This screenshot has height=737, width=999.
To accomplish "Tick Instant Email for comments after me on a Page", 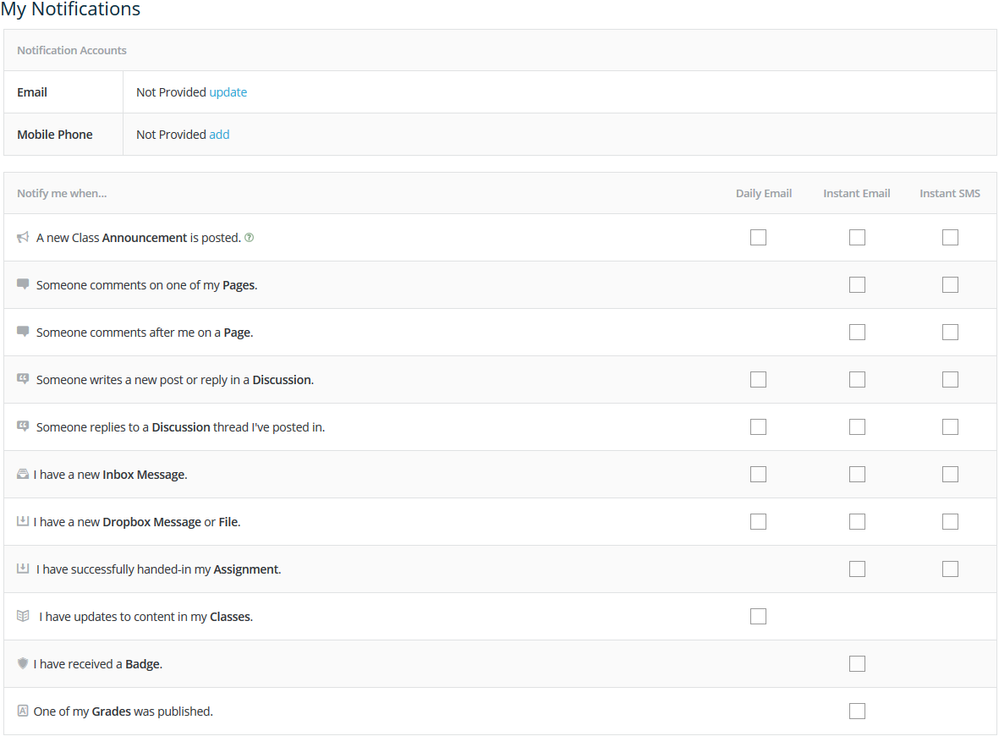I will click(x=857, y=332).
